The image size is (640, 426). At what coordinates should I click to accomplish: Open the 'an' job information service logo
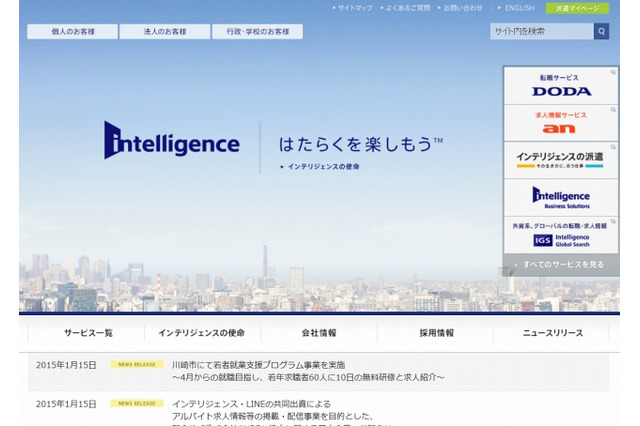coord(561,124)
